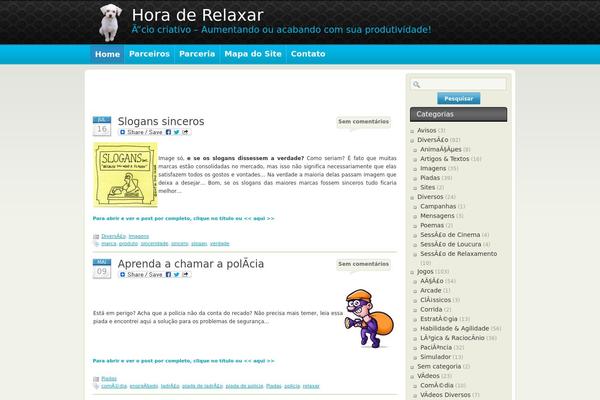Click the tag icon under Slogans post

tap(96, 244)
